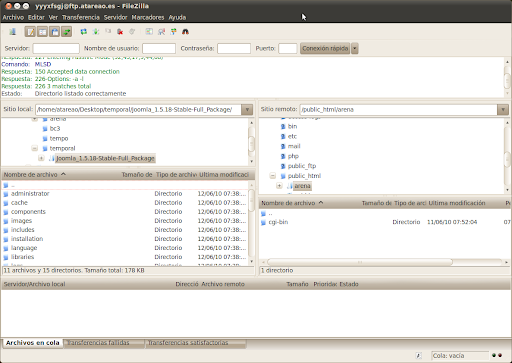Toggle directory comparison
Viewport: 512px width, 363px height.
[x=161, y=32]
